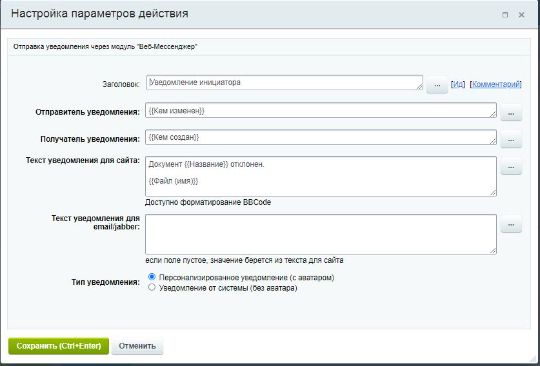
Task: Click label Тип уведомления:
Action: (x=105, y=282)
